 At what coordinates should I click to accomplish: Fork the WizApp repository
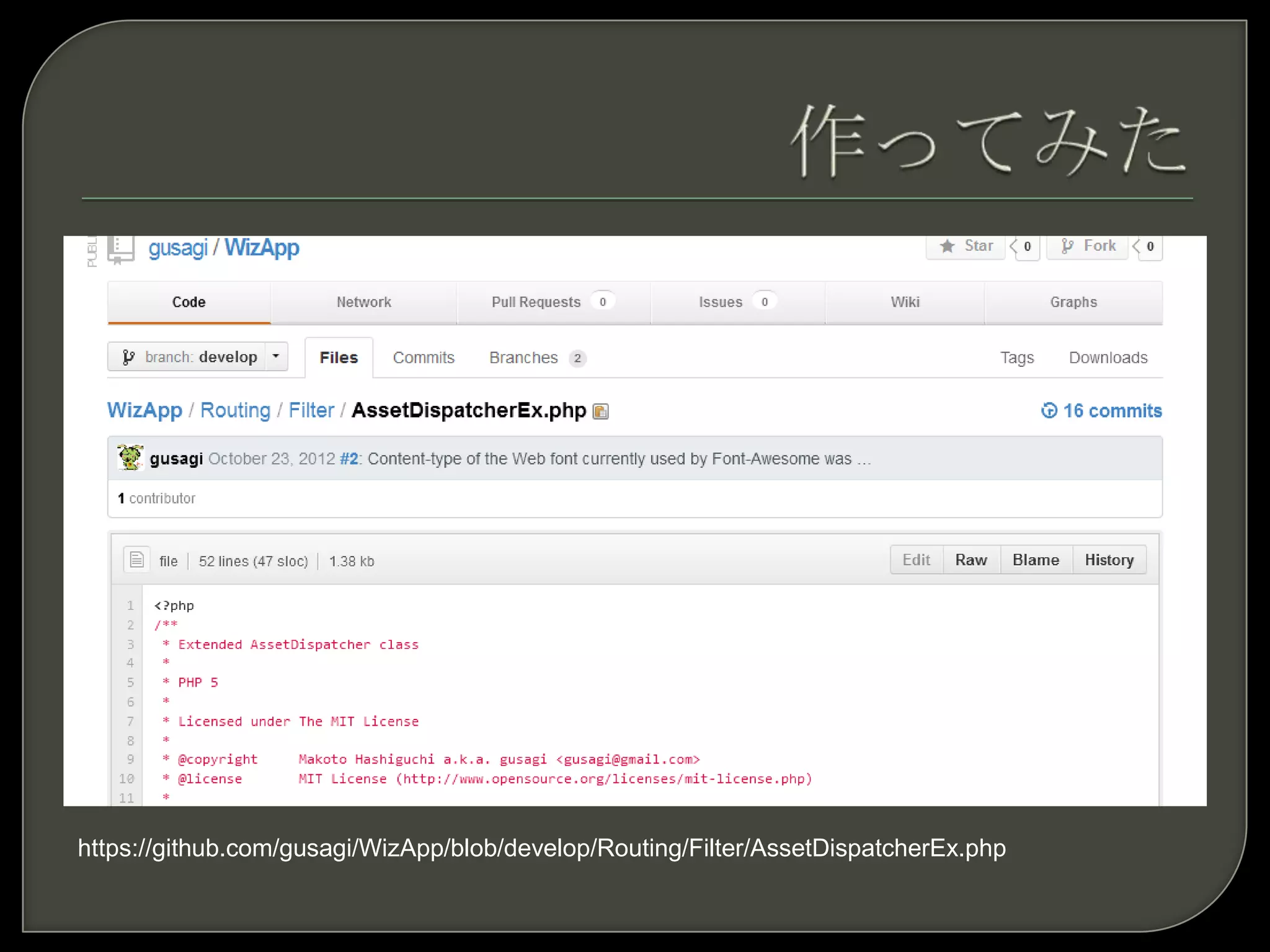(1087, 247)
